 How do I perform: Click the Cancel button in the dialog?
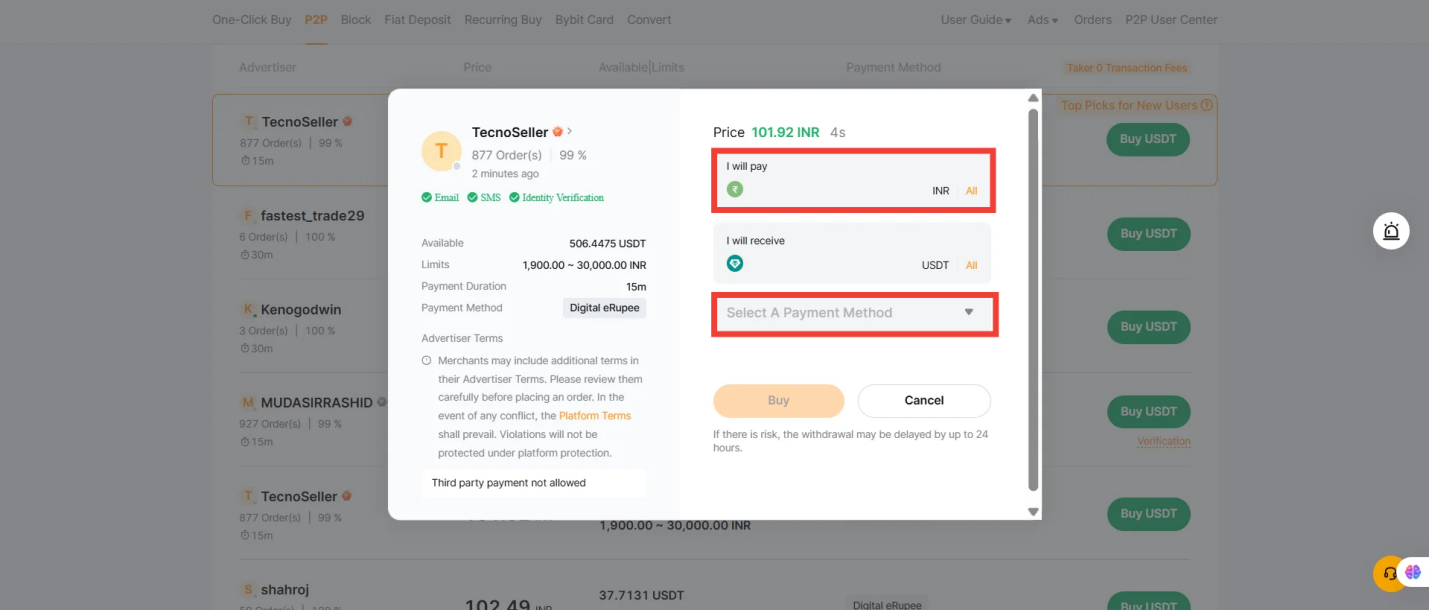(x=923, y=400)
